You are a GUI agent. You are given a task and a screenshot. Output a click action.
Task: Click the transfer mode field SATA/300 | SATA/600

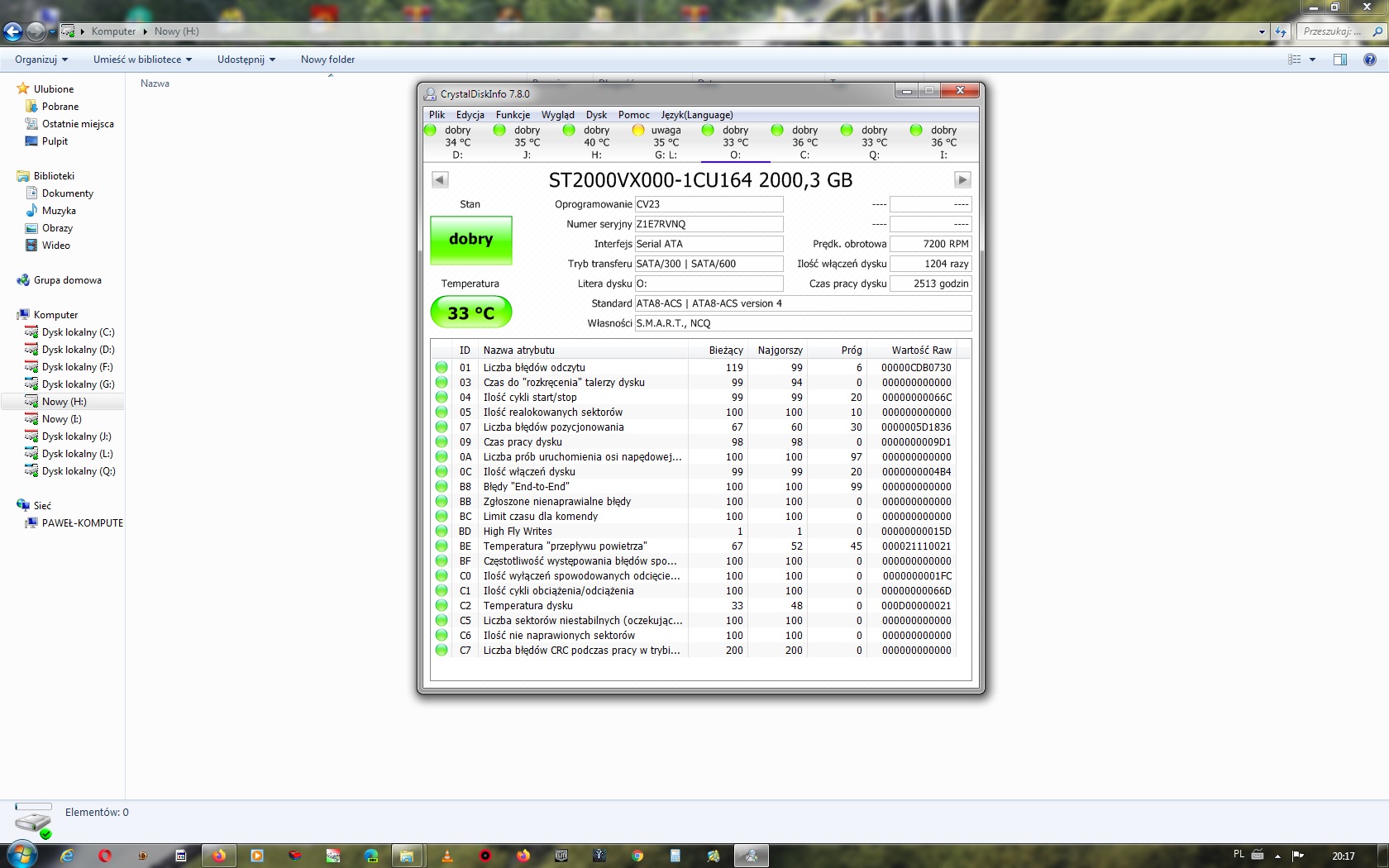tap(709, 264)
